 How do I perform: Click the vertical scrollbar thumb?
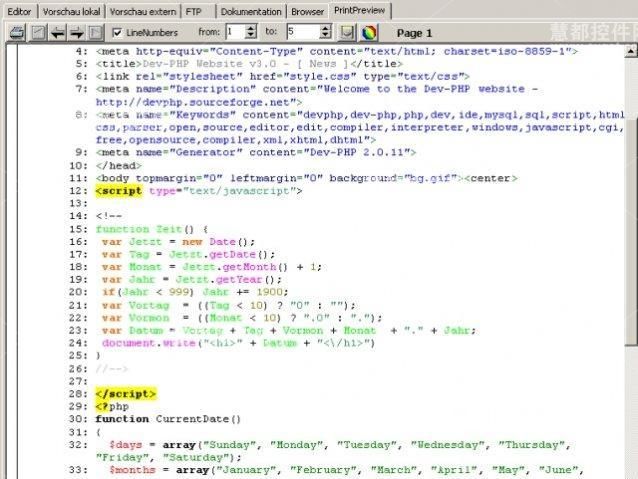631,232
